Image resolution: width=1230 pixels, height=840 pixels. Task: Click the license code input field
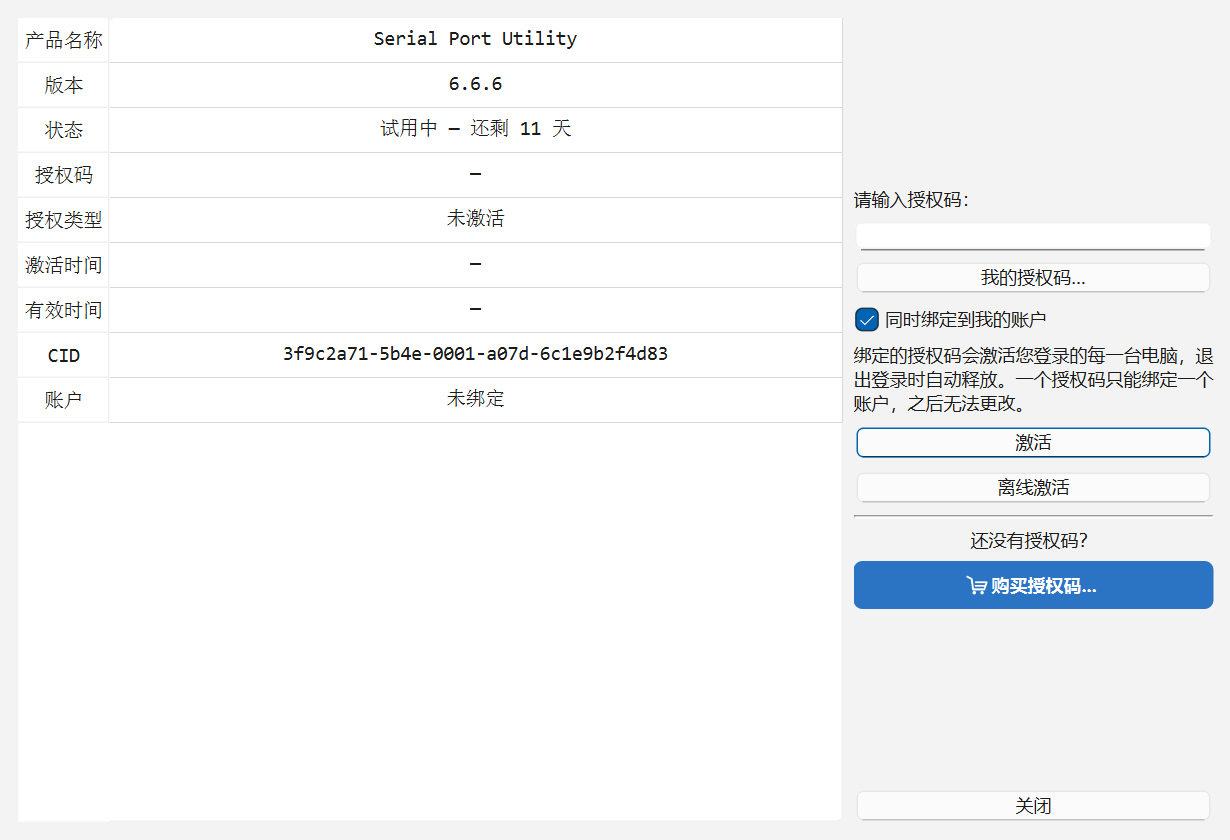1033,236
